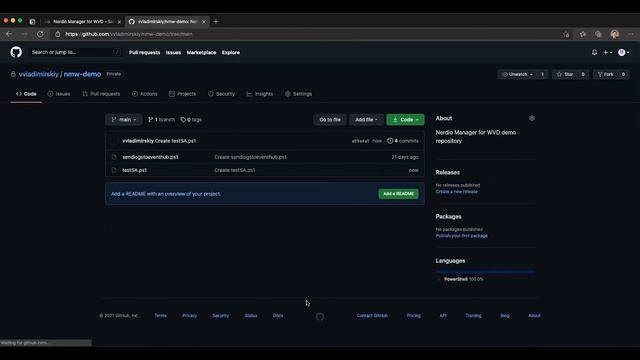This screenshot has height=360, width=640.
Task: Open the vvladimirskiy owner link
Action: point(39,74)
